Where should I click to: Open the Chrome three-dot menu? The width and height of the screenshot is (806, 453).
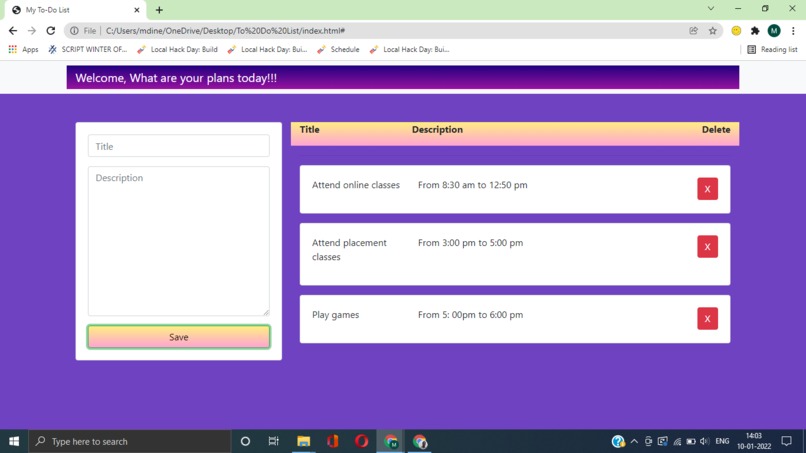pos(793,31)
